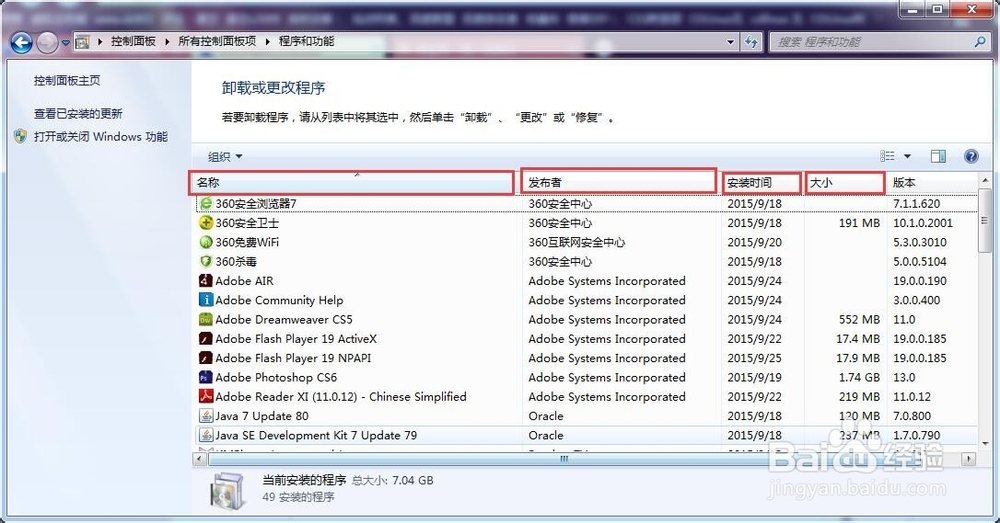Click the change view icon
The height and width of the screenshot is (523, 1000).
tap(887, 156)
